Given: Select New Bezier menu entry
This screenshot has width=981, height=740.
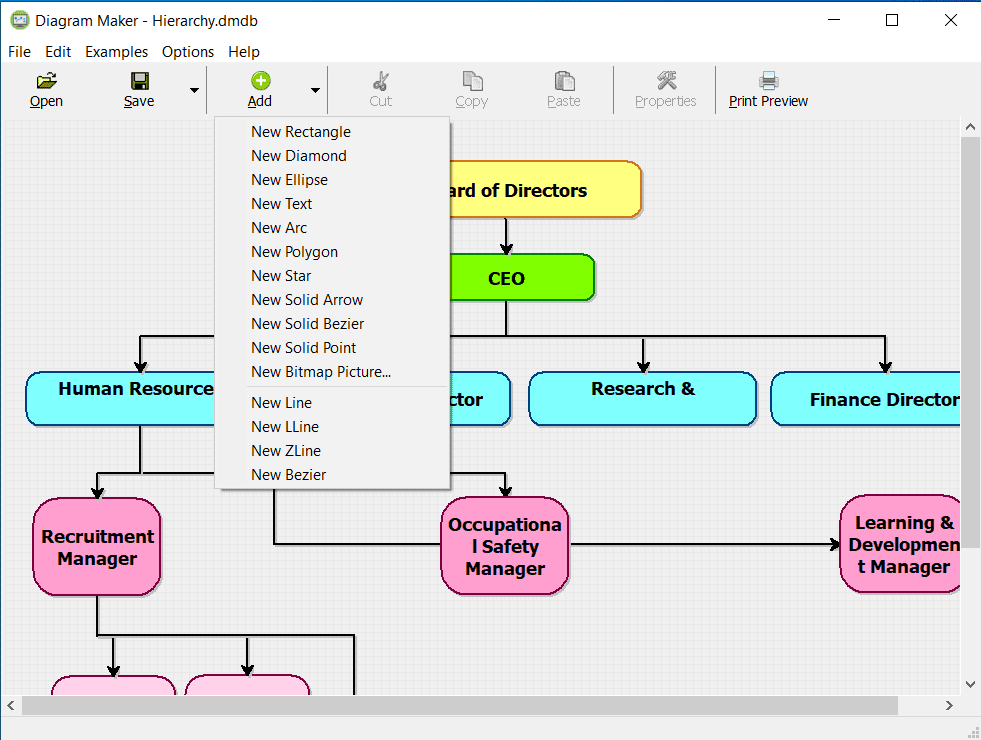Looking at the screenshot, I should 332,475.
